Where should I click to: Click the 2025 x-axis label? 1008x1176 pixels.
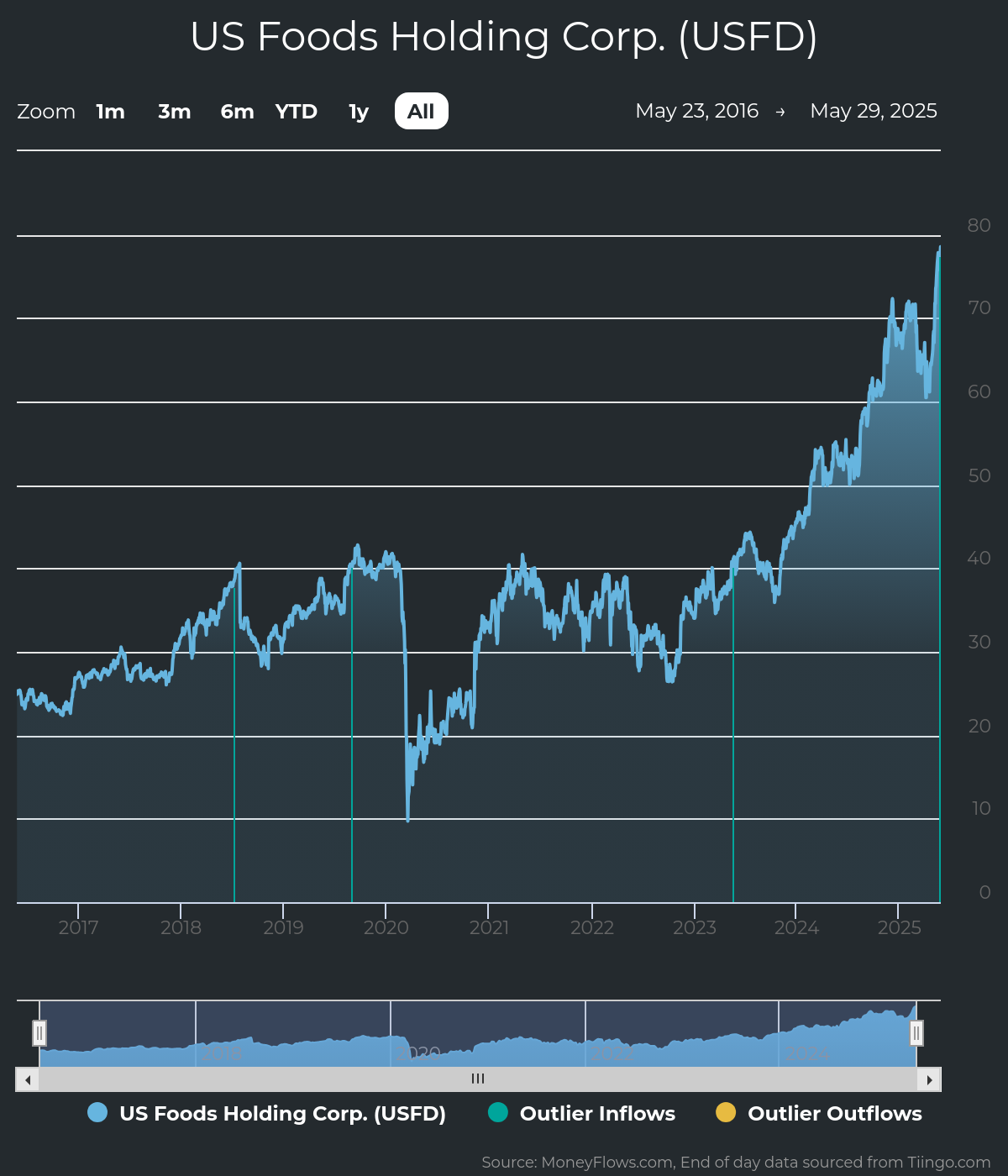900,927
